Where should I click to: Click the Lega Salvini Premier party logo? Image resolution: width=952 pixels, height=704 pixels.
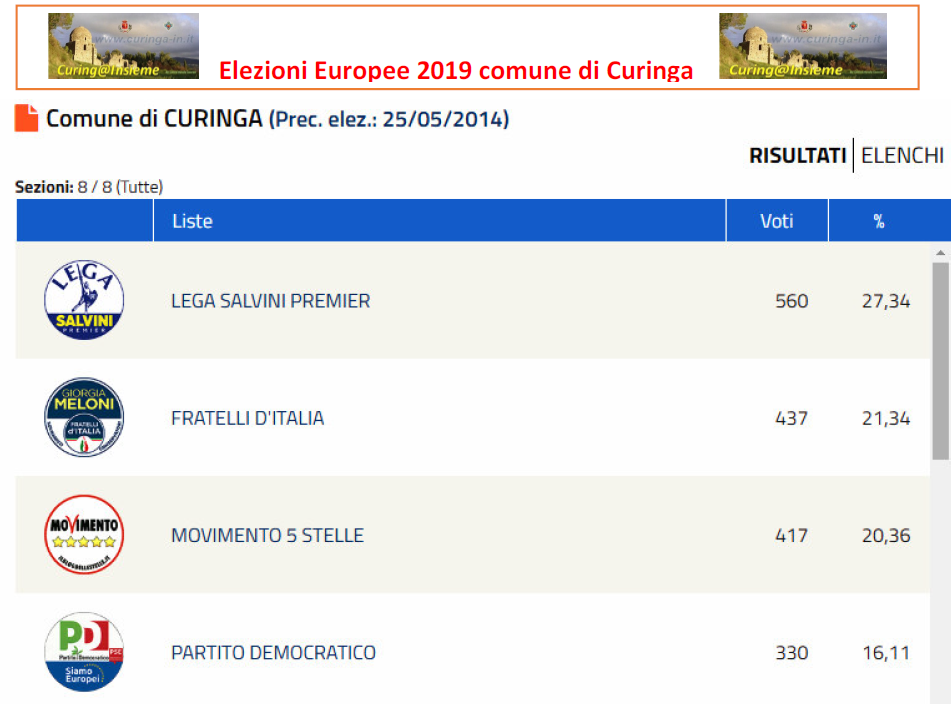click(84, 300)
